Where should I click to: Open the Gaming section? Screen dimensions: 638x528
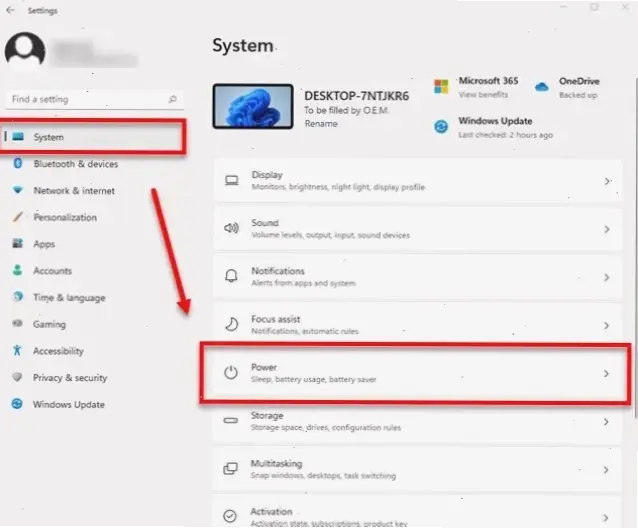(49, 324)
